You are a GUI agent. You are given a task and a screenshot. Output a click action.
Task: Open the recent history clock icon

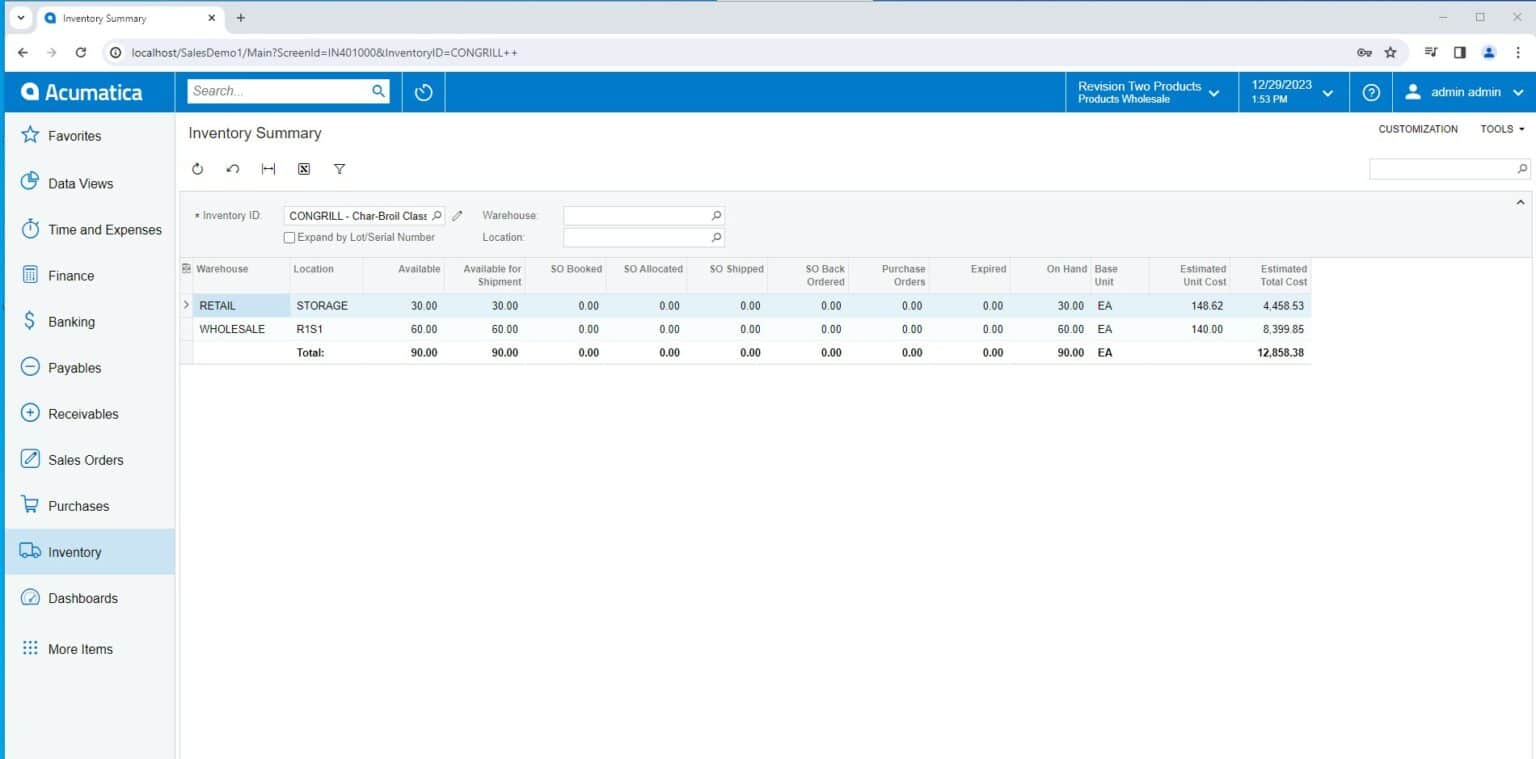(x=423, y=92)
